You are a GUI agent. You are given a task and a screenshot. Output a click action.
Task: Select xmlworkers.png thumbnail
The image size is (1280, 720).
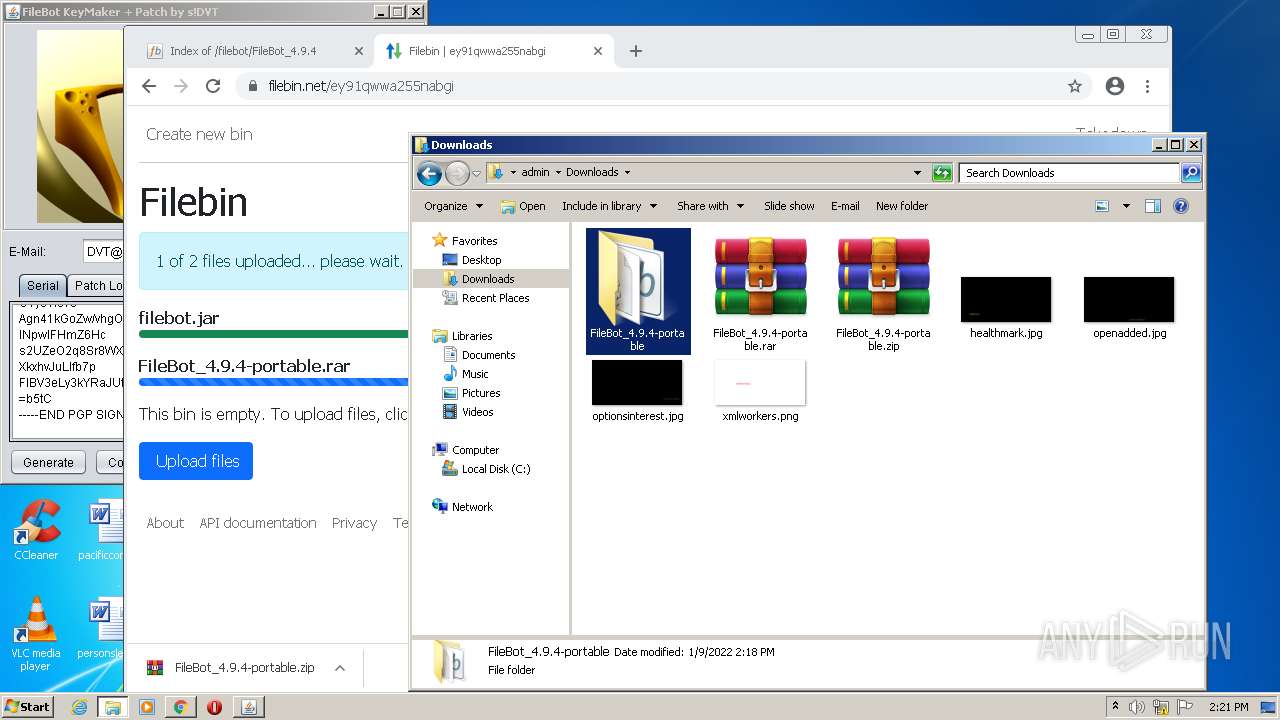pyautogui.click(x=760, y=382)
